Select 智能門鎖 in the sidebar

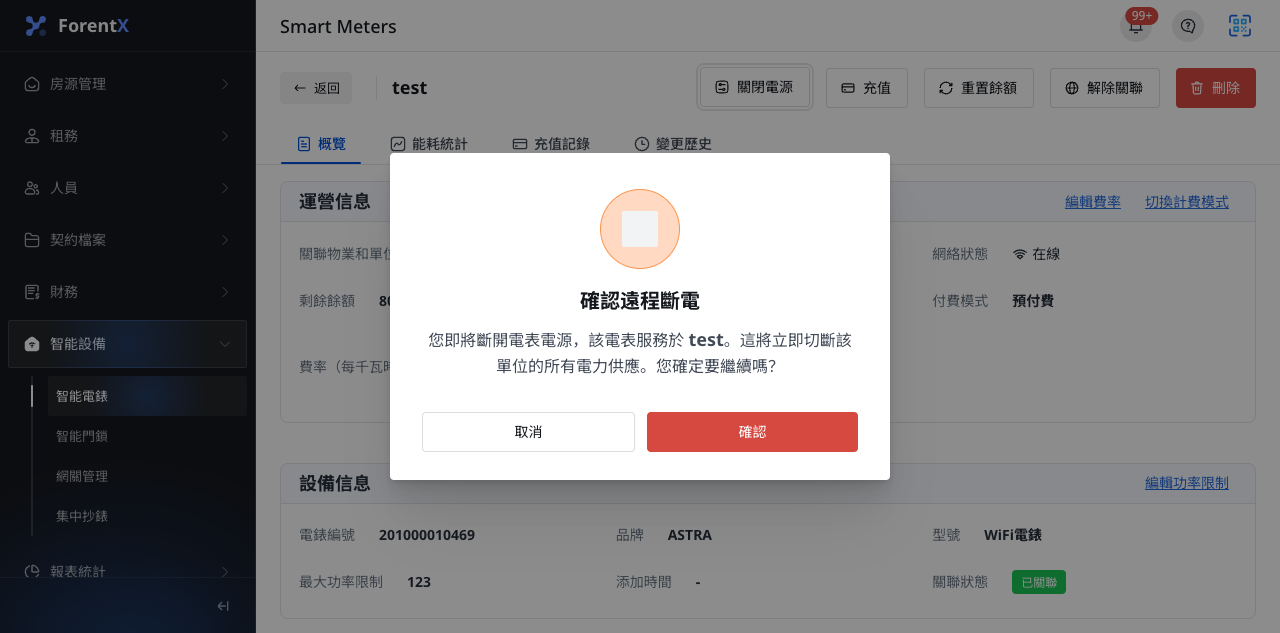[147, 436]
